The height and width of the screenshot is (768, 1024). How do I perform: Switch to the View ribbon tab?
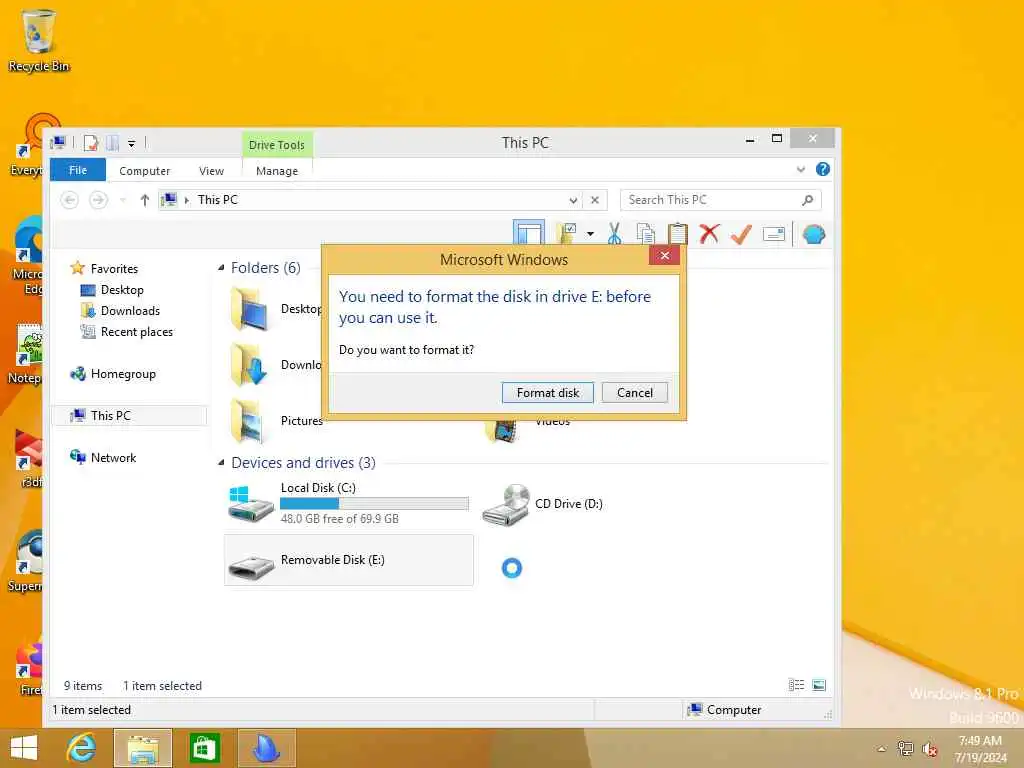tap(211, 170)
